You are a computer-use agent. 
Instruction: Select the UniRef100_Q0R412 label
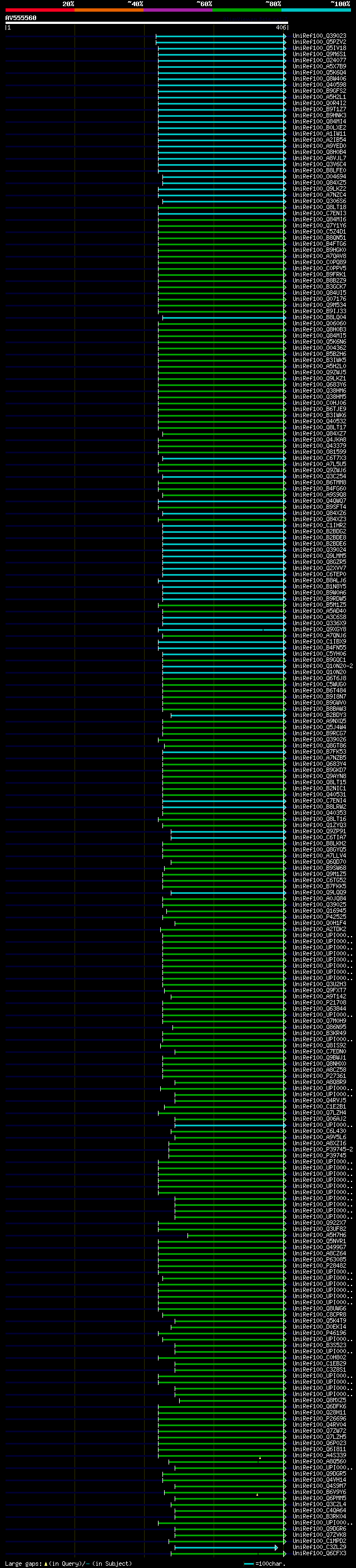click(319, 103)
